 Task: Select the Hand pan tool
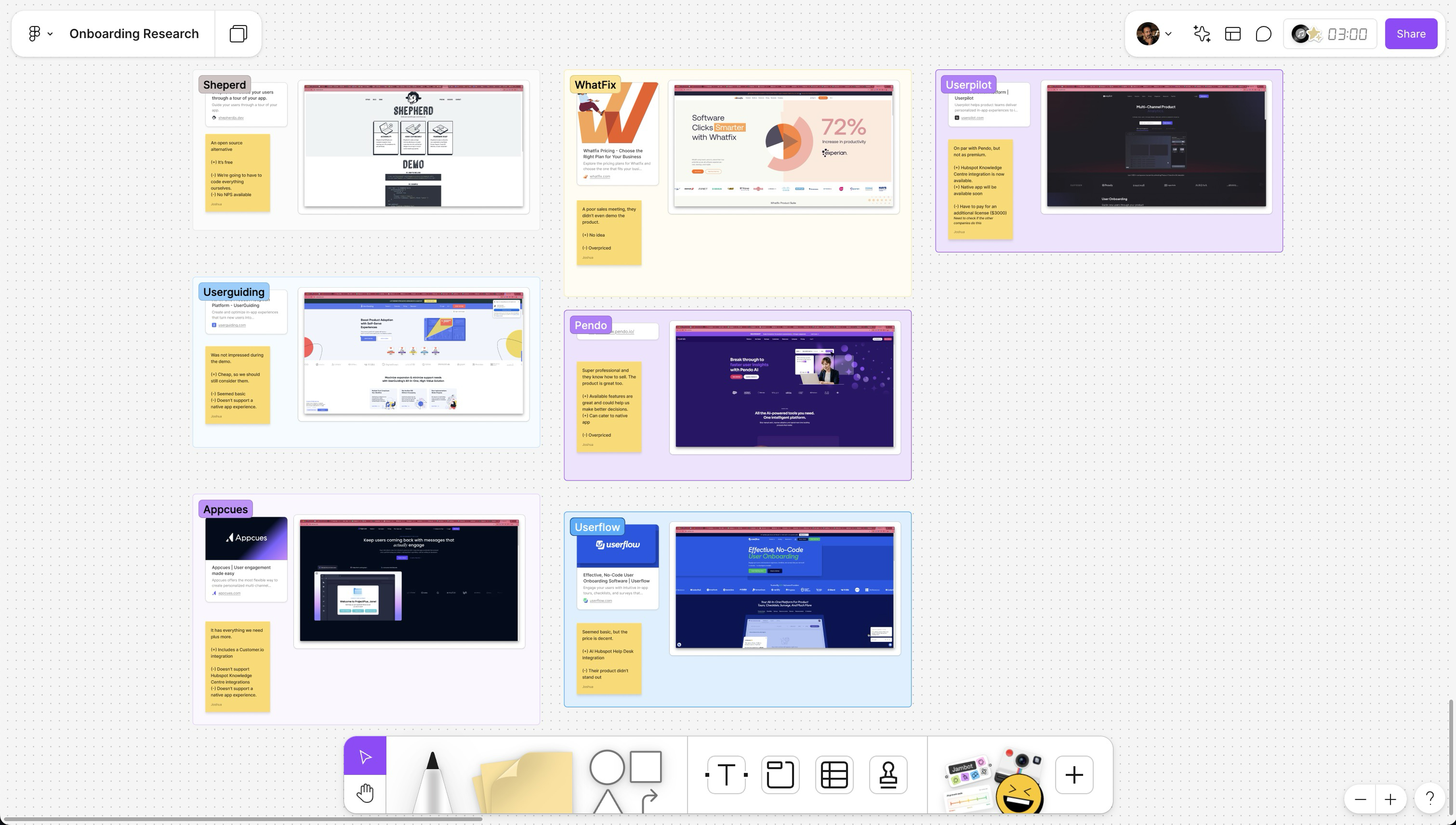click(365, 793)
